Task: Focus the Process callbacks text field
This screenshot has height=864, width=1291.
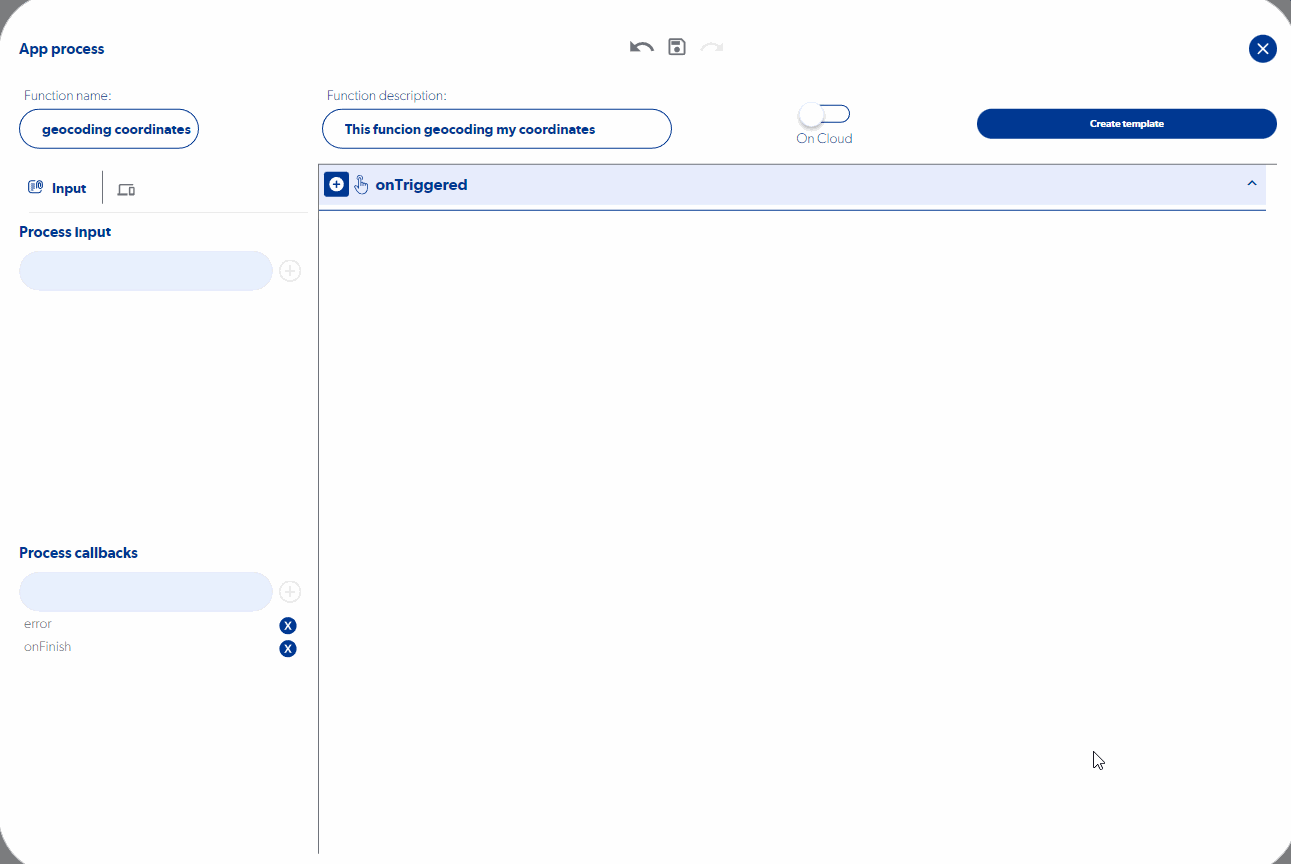Action: (146, 592)
